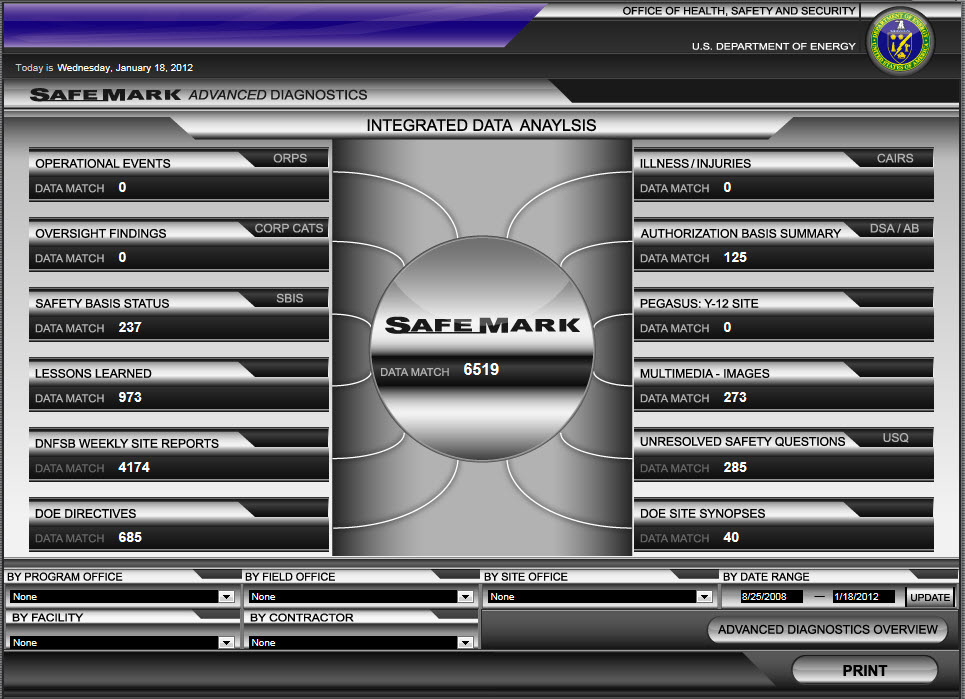Open the DOE Directives panel
The height and width of the screenshot is (699, 965).
(x=178, y=525)
